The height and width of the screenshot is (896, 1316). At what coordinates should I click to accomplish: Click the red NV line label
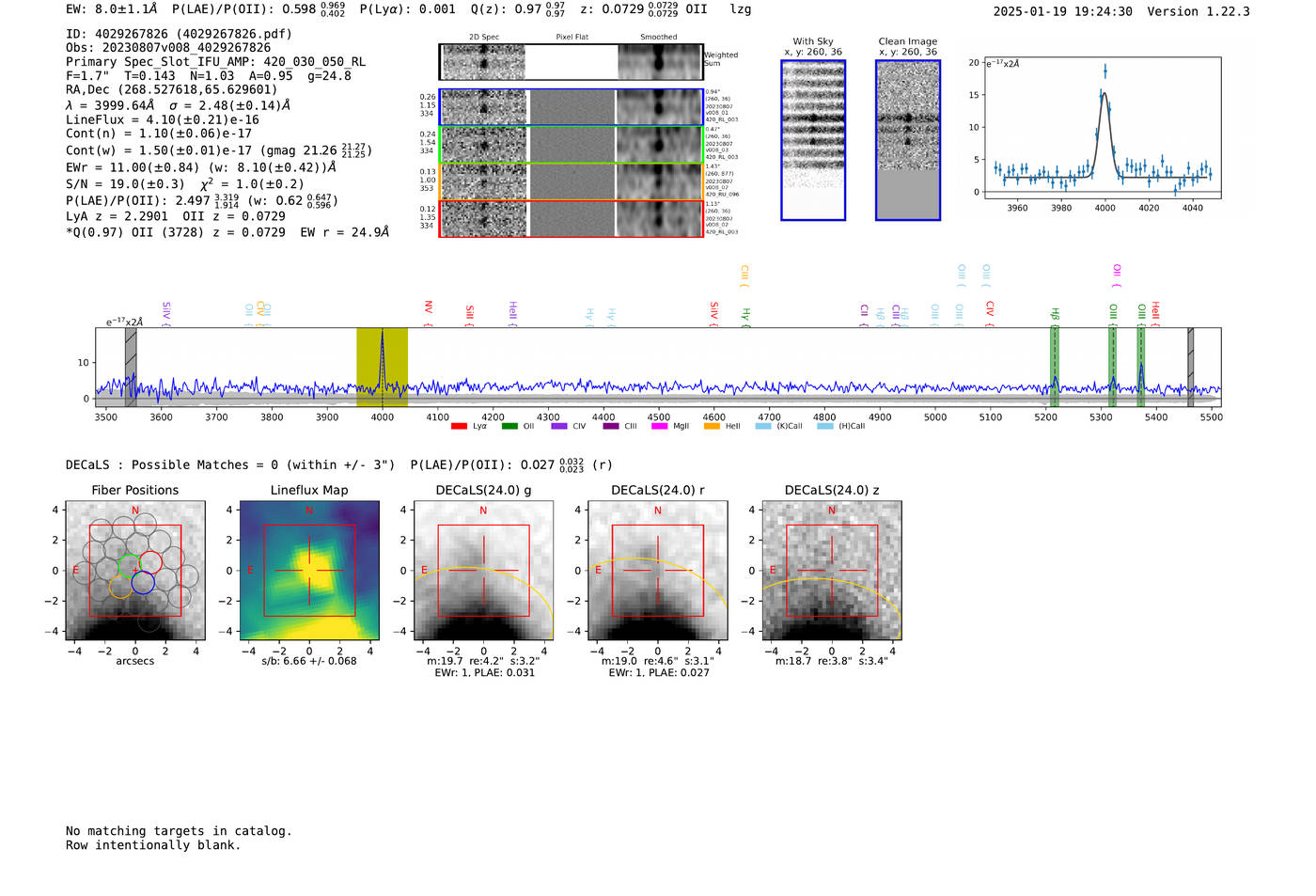coord(429,314)
